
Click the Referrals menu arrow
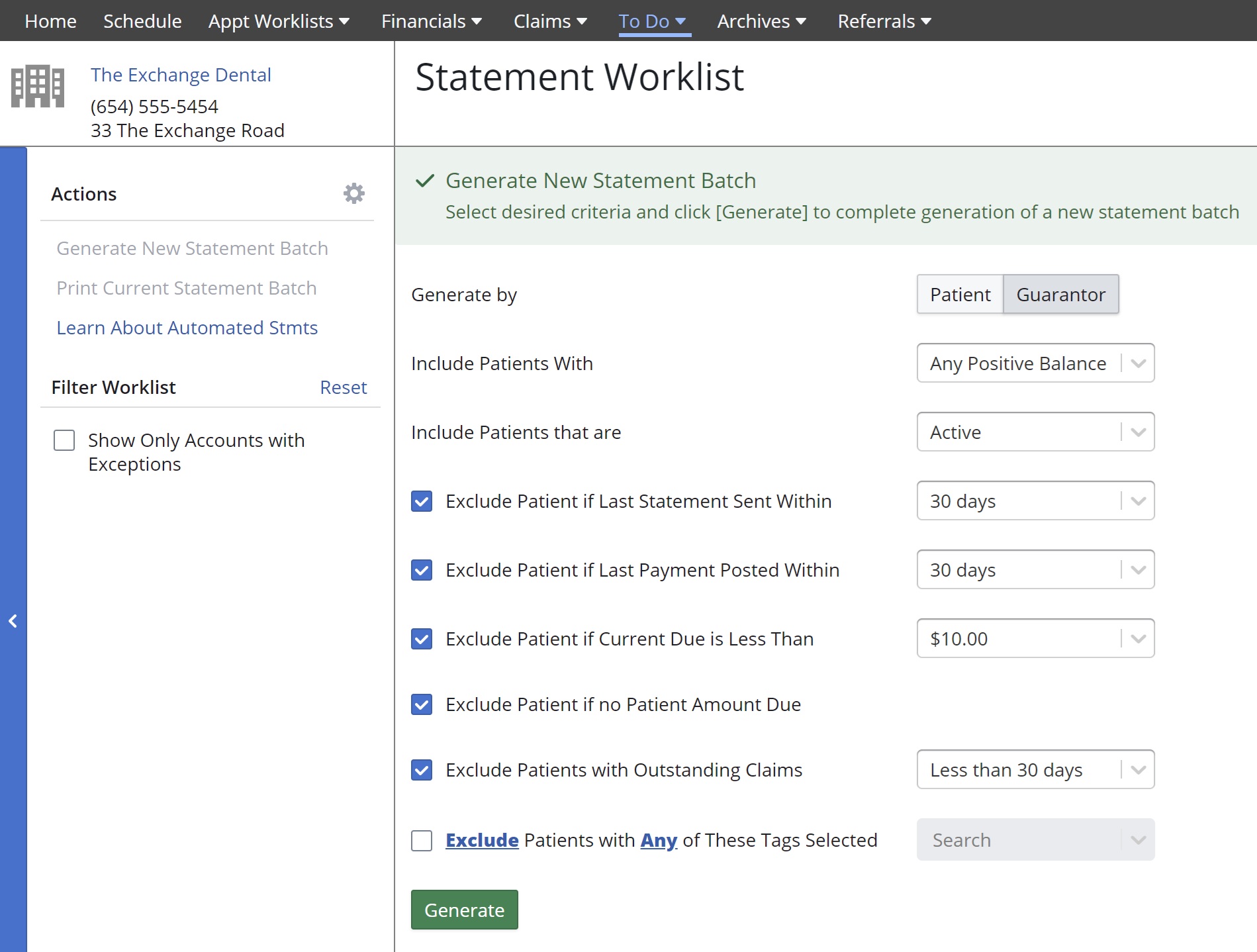click(x=925, y=21)
